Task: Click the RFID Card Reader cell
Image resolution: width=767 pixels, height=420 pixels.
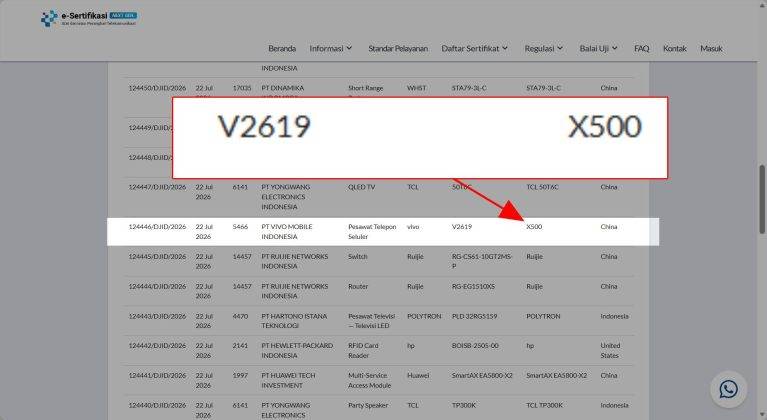Action: [363, 351]
